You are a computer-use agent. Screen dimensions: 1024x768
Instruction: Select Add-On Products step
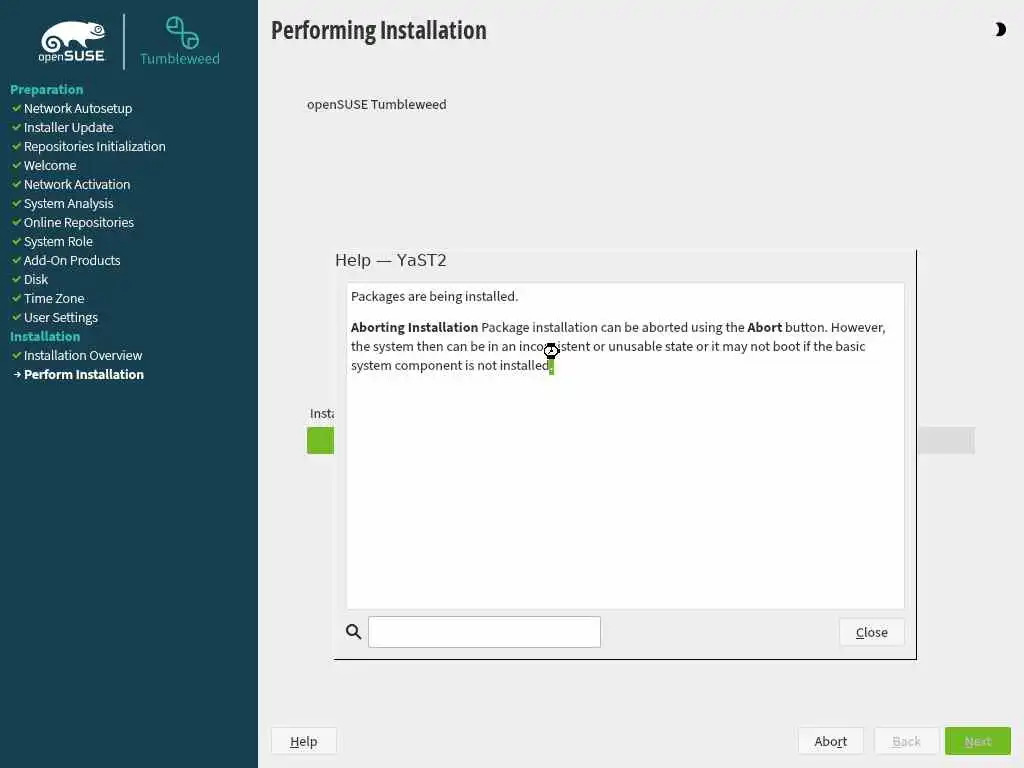[x=72, y=260]
